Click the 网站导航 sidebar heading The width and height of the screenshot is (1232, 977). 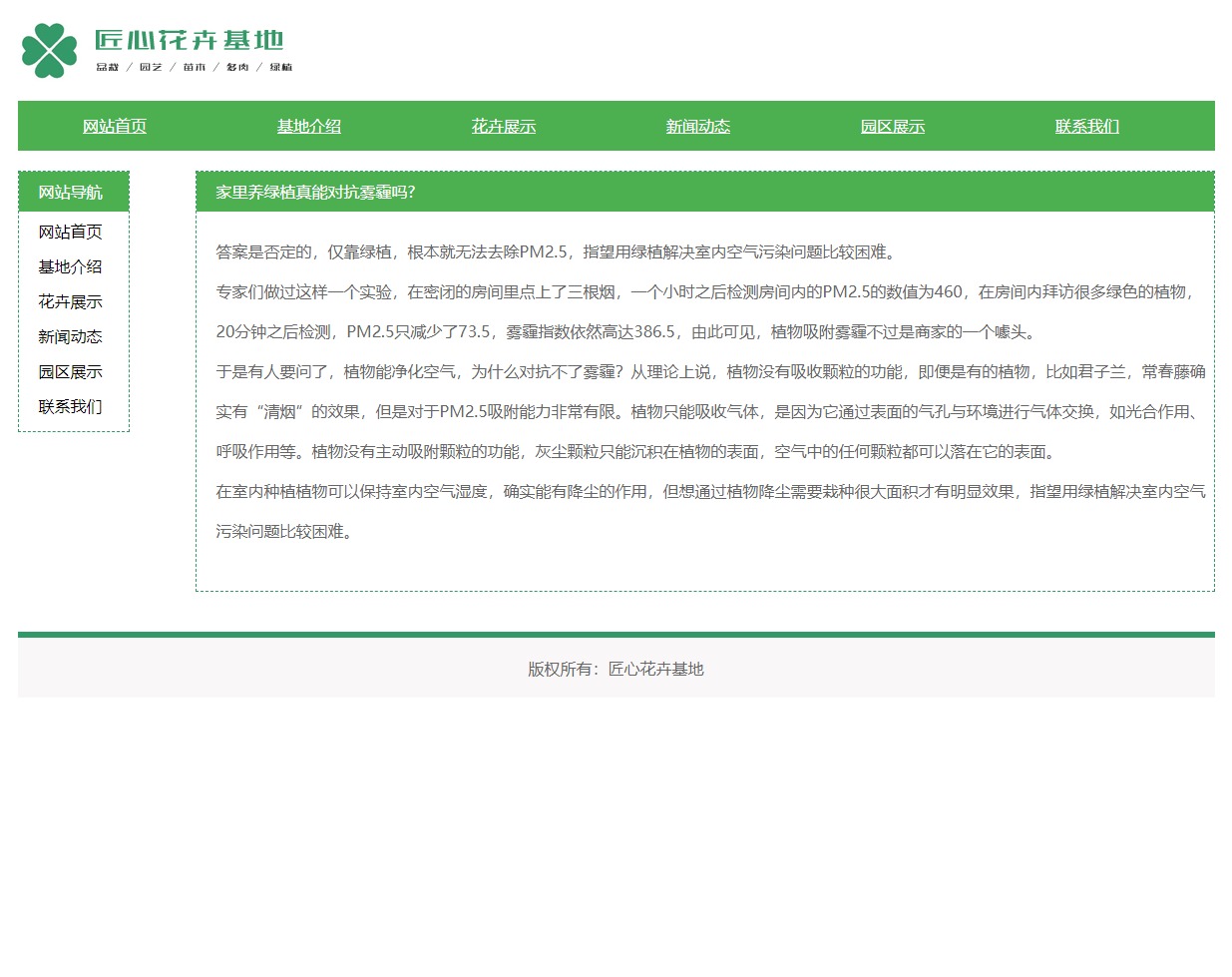coord(71,193)
